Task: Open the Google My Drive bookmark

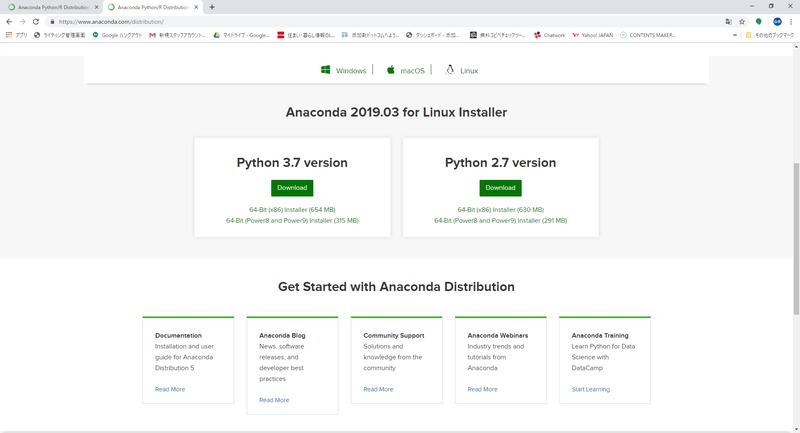Action: [241, 35]
